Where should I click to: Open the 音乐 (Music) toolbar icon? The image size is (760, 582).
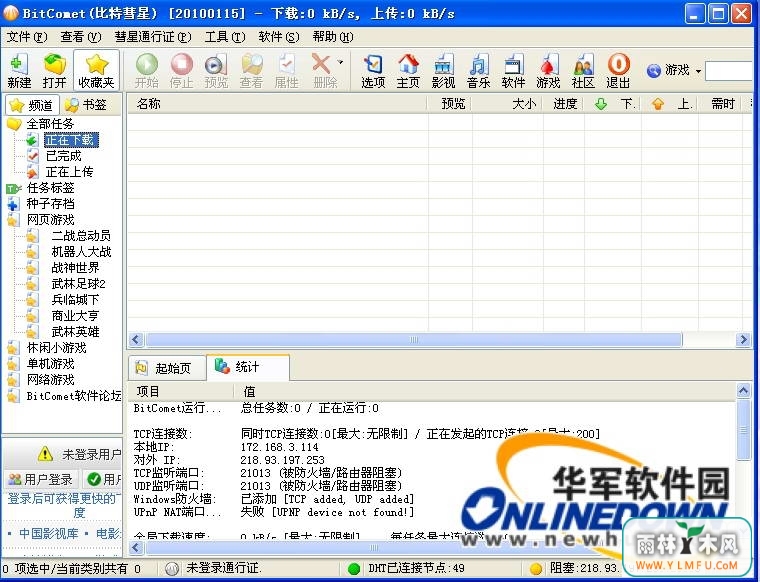coord(478,71)
